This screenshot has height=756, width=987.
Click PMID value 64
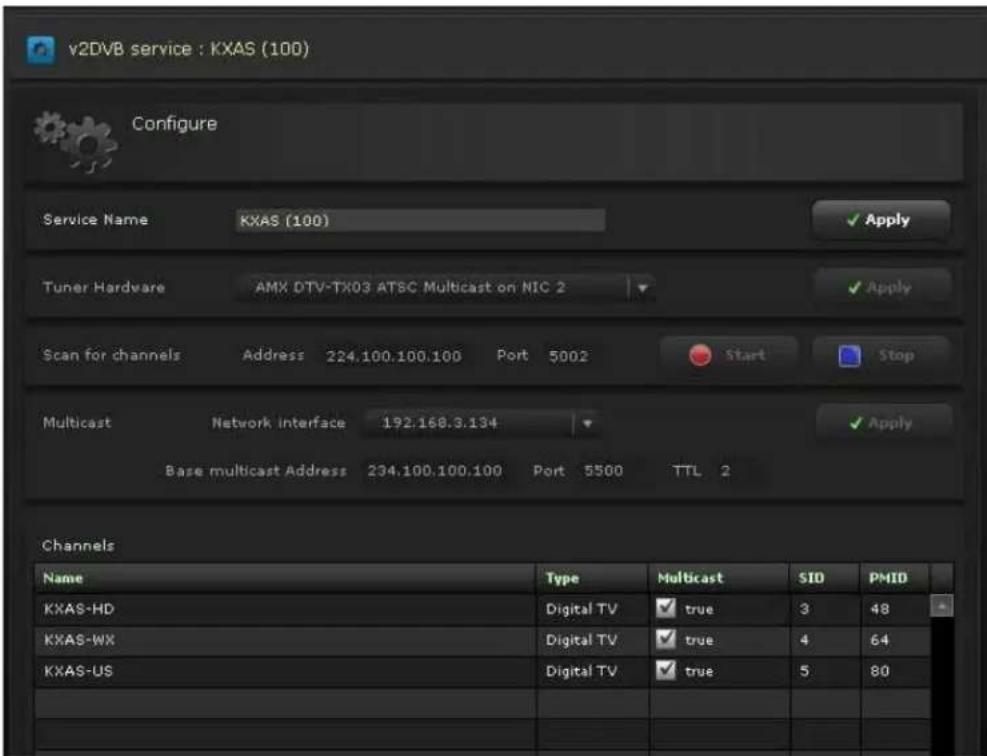click(x=879, y=640)
